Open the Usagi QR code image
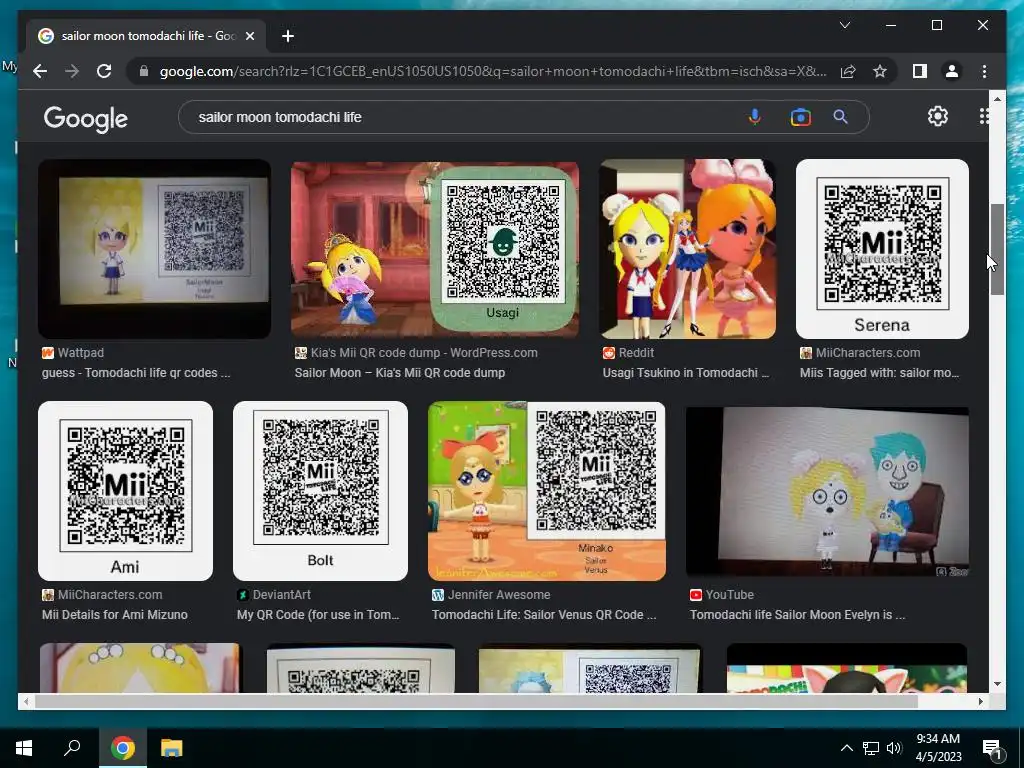Image resolution: width=1024 pixels, height=768 pixels. 434,249
